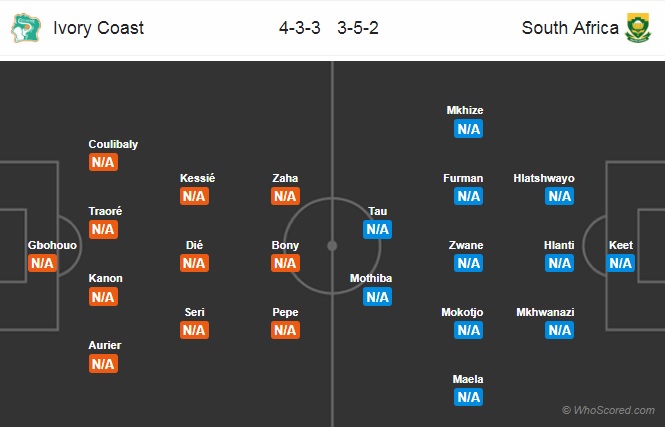
Task: Select Mkhize's N/A rating badge
Action: click(x=469, y=129)
